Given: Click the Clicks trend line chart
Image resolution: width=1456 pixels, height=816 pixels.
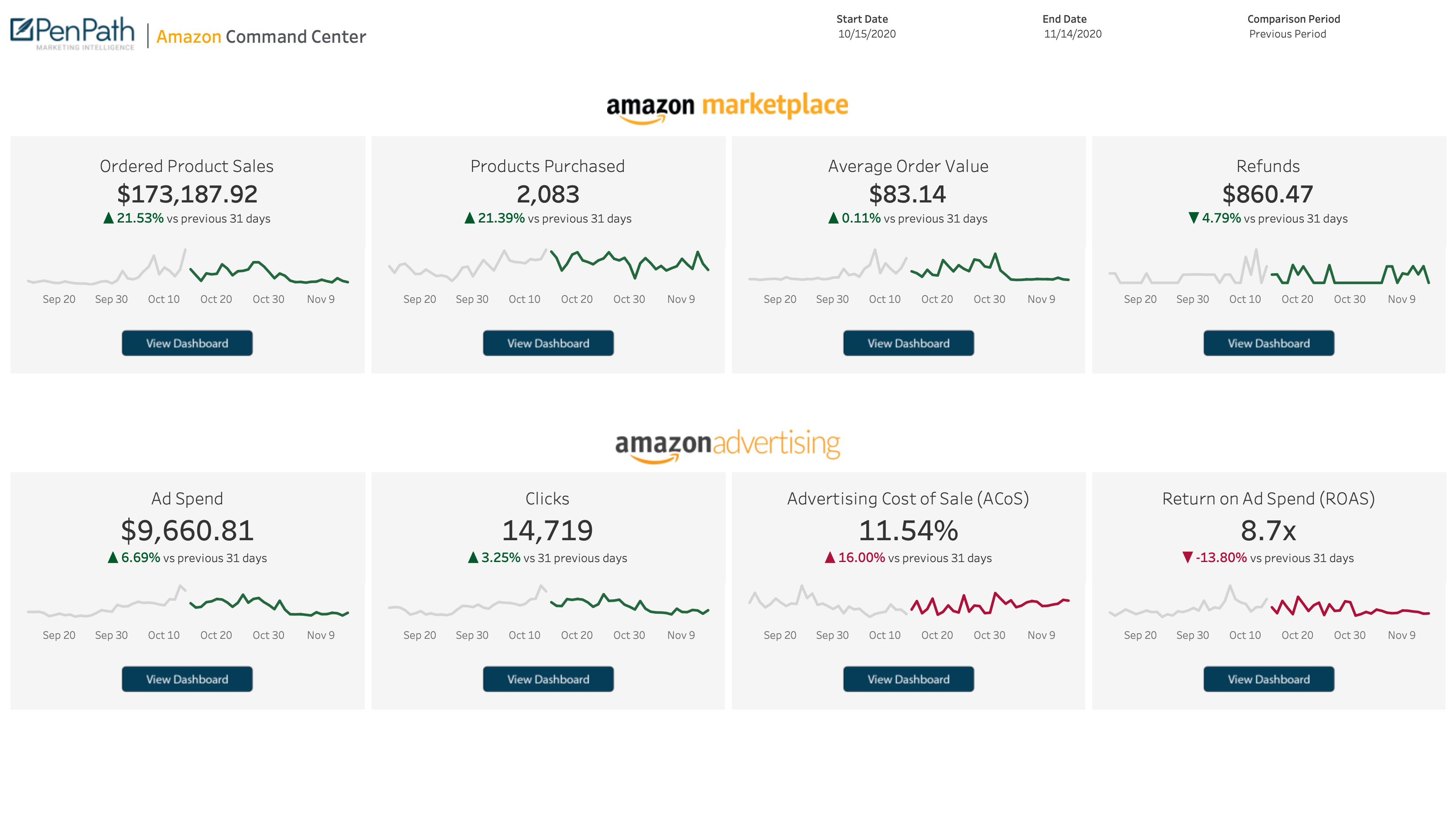Looking at the screenshot, I should pos(548,600).
